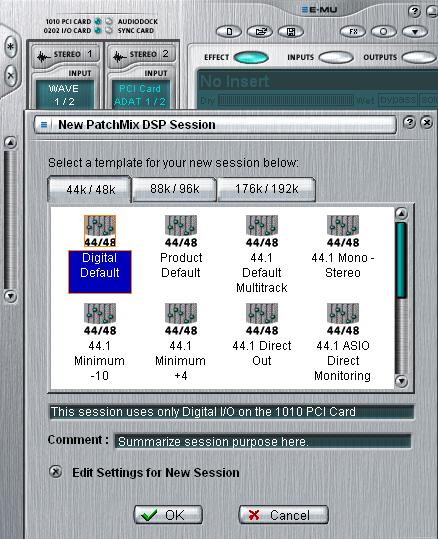Click the Cancel button
This screenshot has height=539, width=438.
283,515
